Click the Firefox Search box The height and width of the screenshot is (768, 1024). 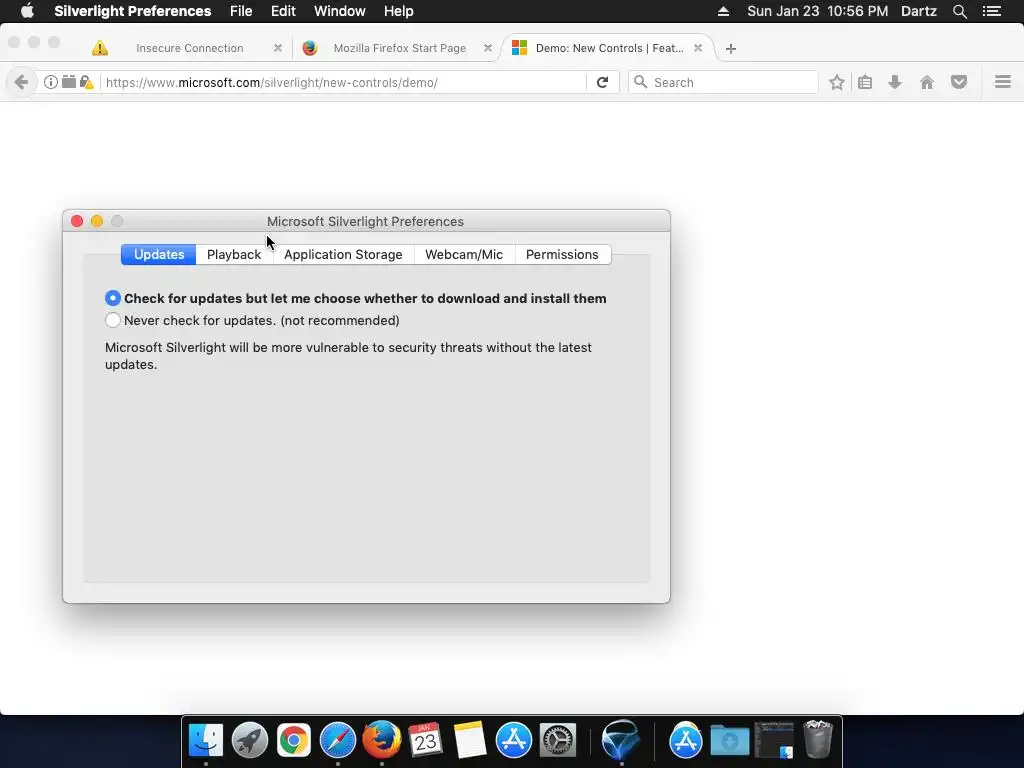(x=724, y=82)
